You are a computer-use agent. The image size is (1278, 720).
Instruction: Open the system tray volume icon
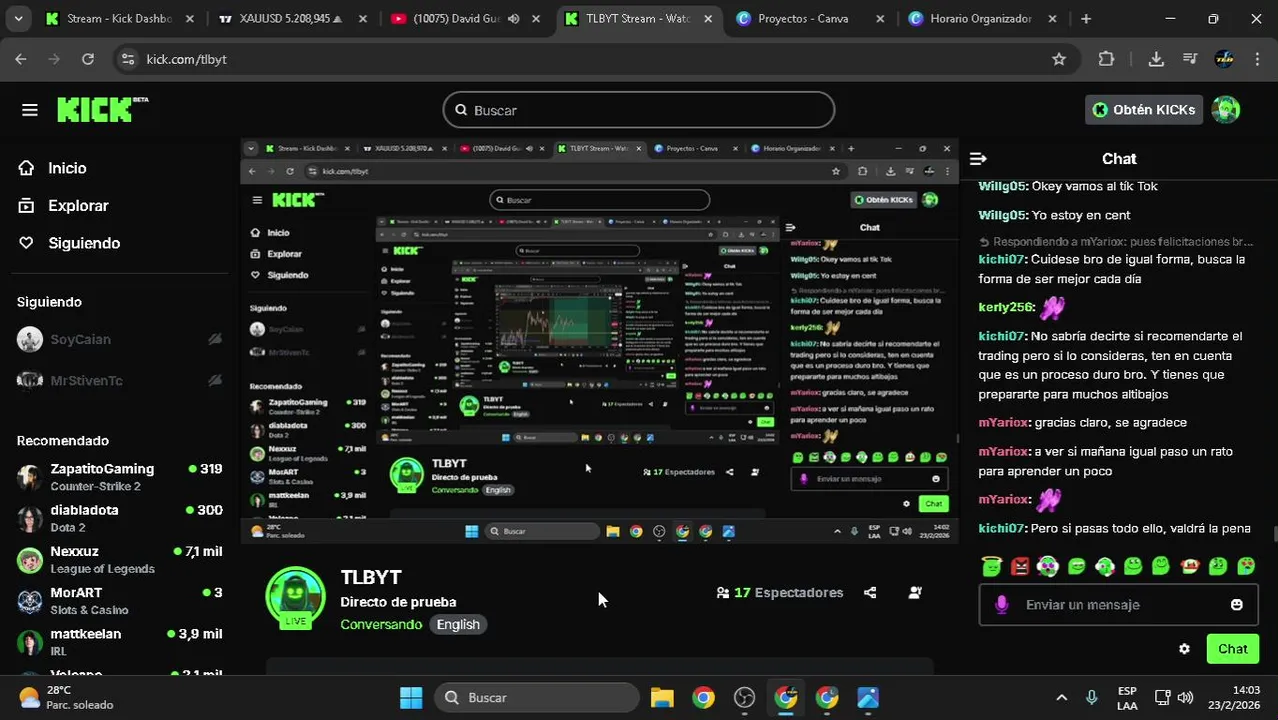tap(1186, 698)
